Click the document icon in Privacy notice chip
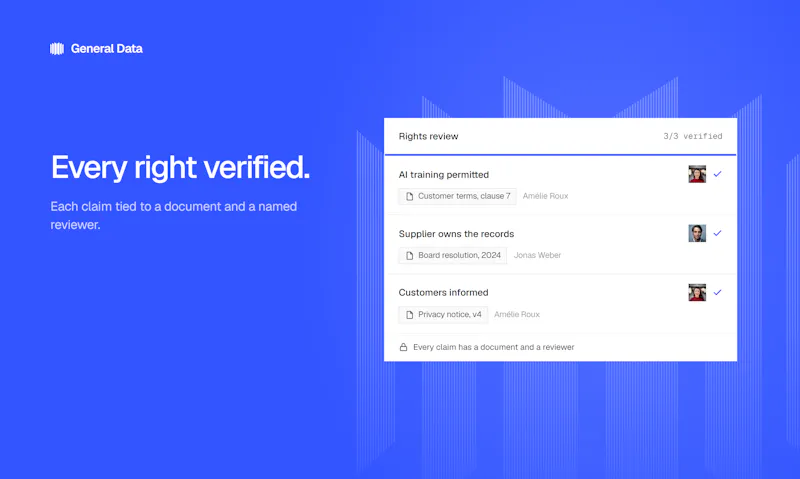The height and width of the screenshot is (479, 800). 410,315
